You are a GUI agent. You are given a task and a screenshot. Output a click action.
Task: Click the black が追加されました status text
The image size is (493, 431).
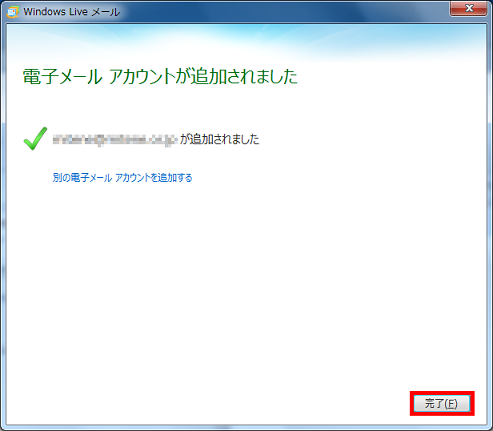220,139
